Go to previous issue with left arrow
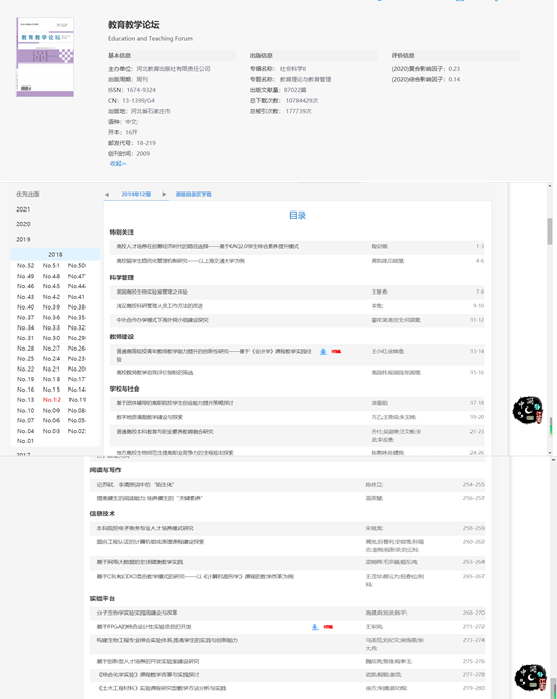This screenshot has width=557, height=699. pyautogui.click(x=107, y=194)
